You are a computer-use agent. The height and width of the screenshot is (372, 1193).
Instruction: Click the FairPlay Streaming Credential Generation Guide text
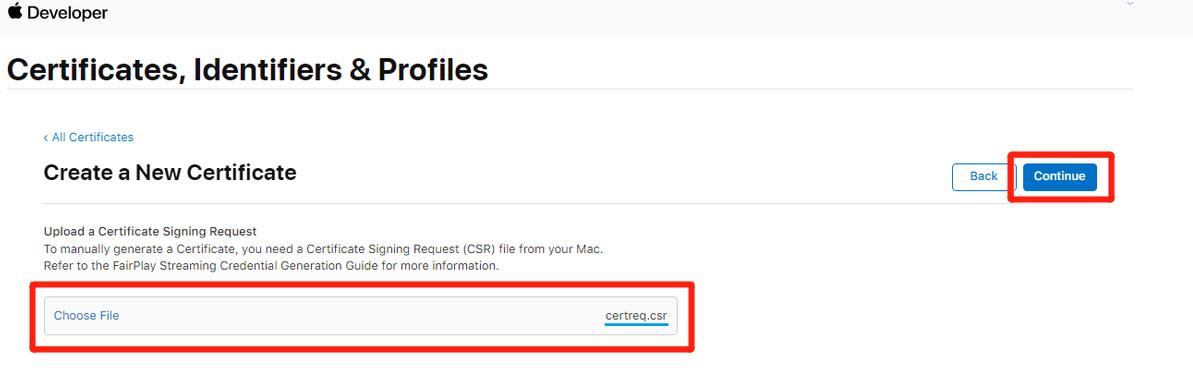point(245,266)
